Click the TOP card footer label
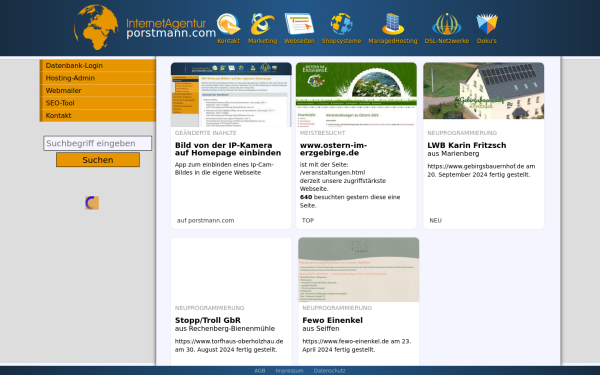The width and height of the screenshot is (600, 375). 308,220
